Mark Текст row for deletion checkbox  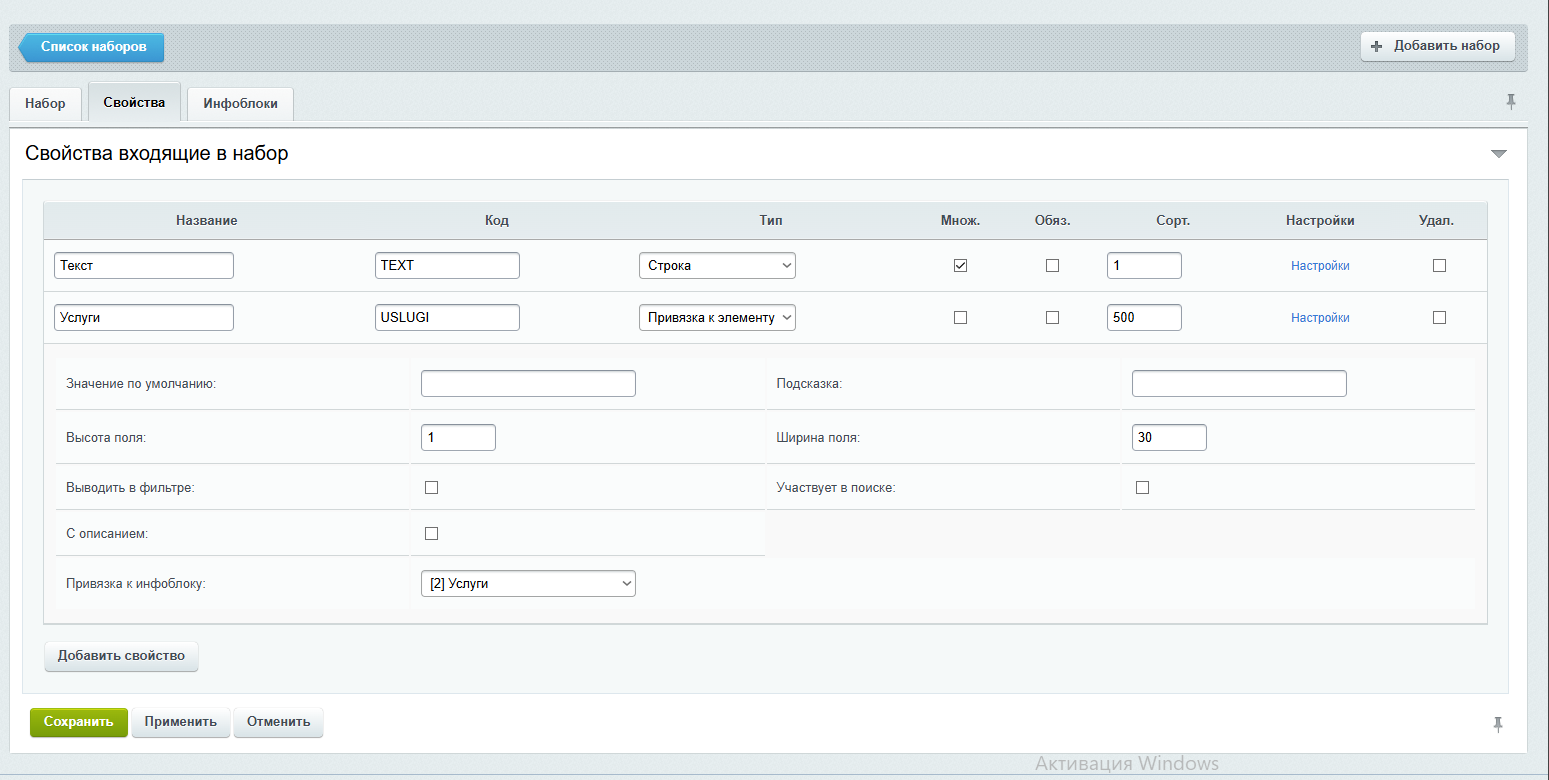[1439, 266]
